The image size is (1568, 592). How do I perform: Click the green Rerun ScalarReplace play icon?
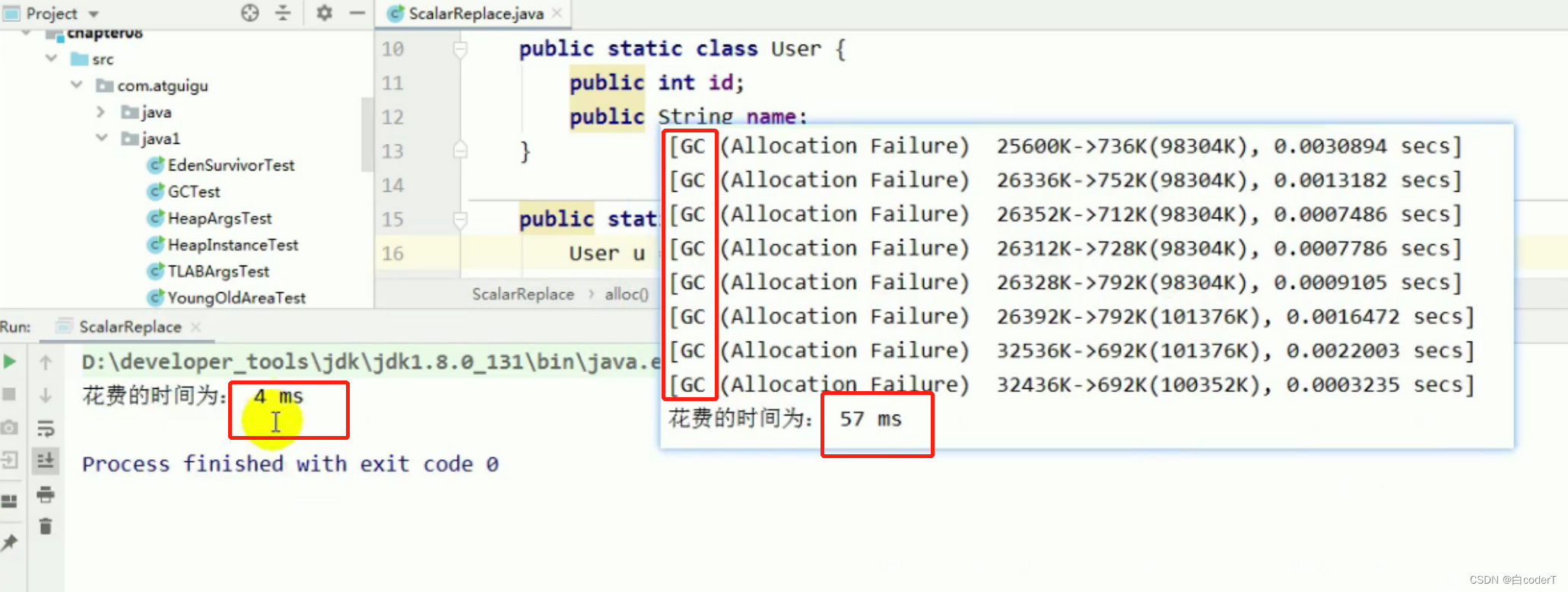click(x=10, y=361)
